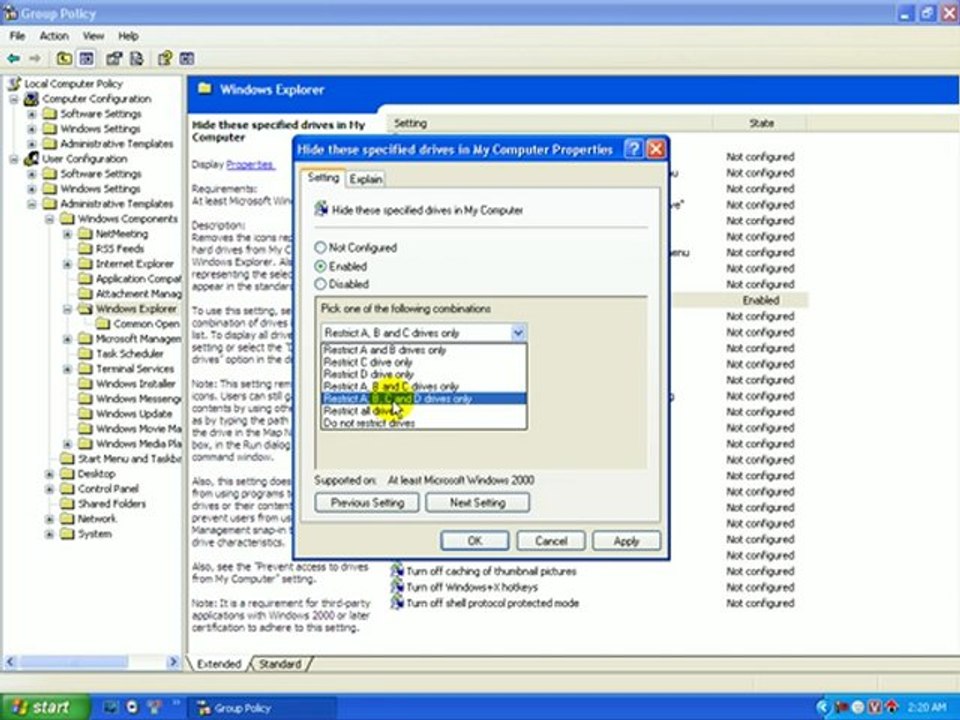Image resolution: width=960 pixels, height=720 pixels.
Task: Choose Restrict C drive only option
Action: (423, 362)
